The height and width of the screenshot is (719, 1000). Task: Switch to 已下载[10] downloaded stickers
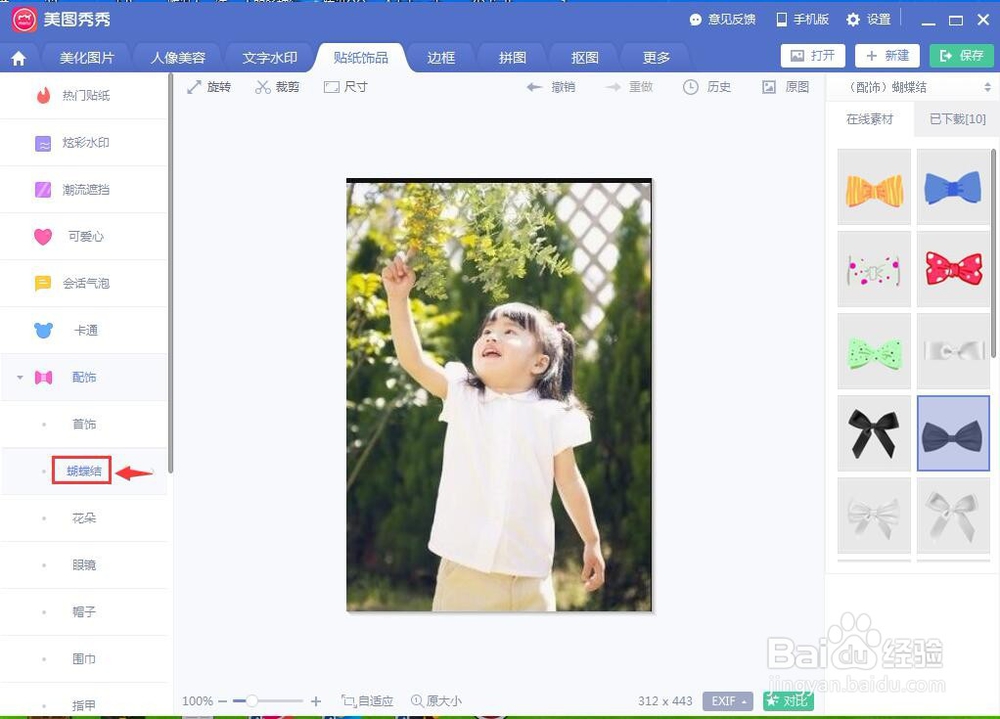960,118
